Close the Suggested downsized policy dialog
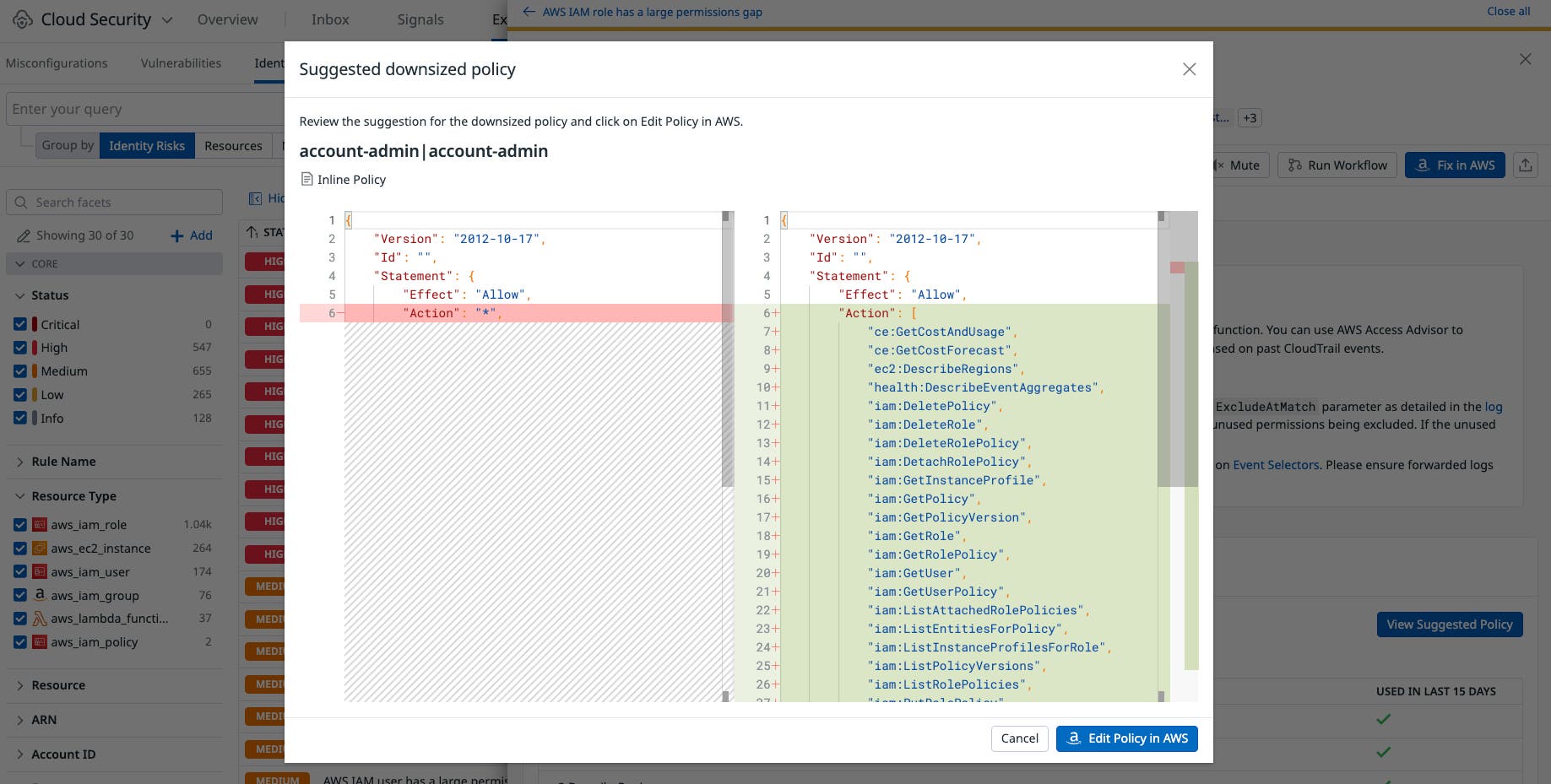 1189,69
